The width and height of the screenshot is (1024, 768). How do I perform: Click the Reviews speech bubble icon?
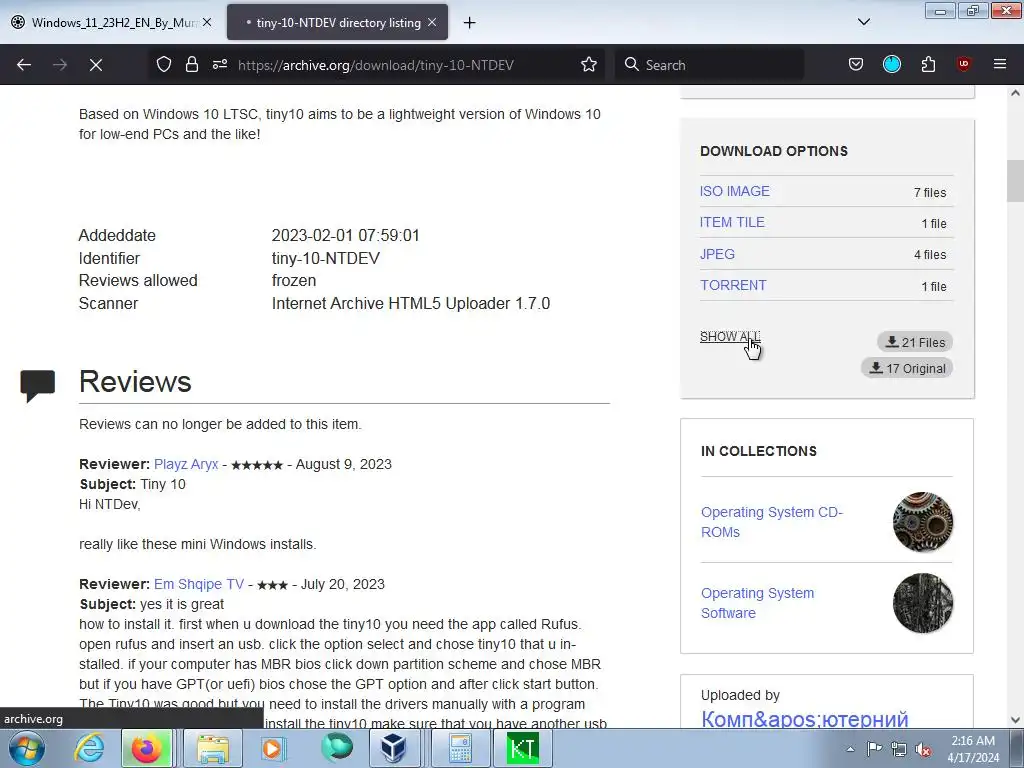(x=38, y=385)
